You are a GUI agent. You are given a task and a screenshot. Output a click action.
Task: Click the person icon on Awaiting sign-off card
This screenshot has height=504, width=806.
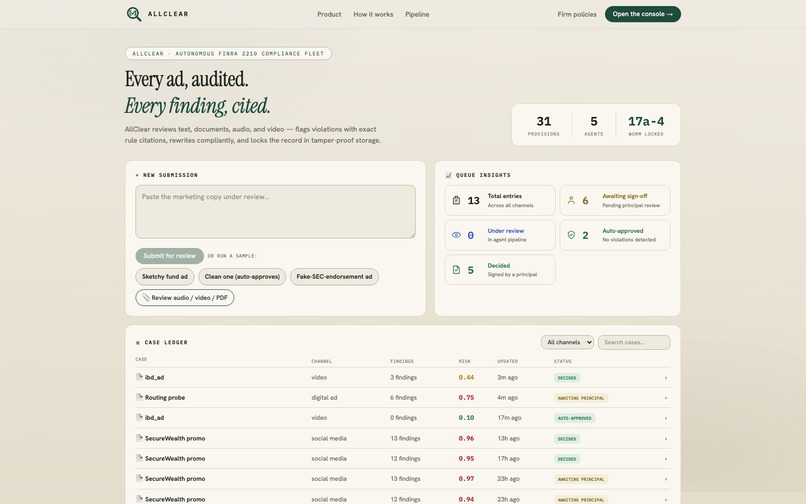[x=571, y=201]
